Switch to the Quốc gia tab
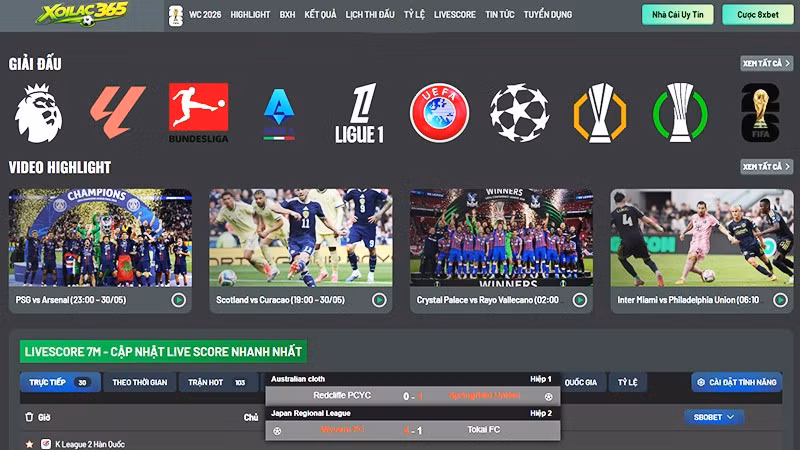 (581, 382)
